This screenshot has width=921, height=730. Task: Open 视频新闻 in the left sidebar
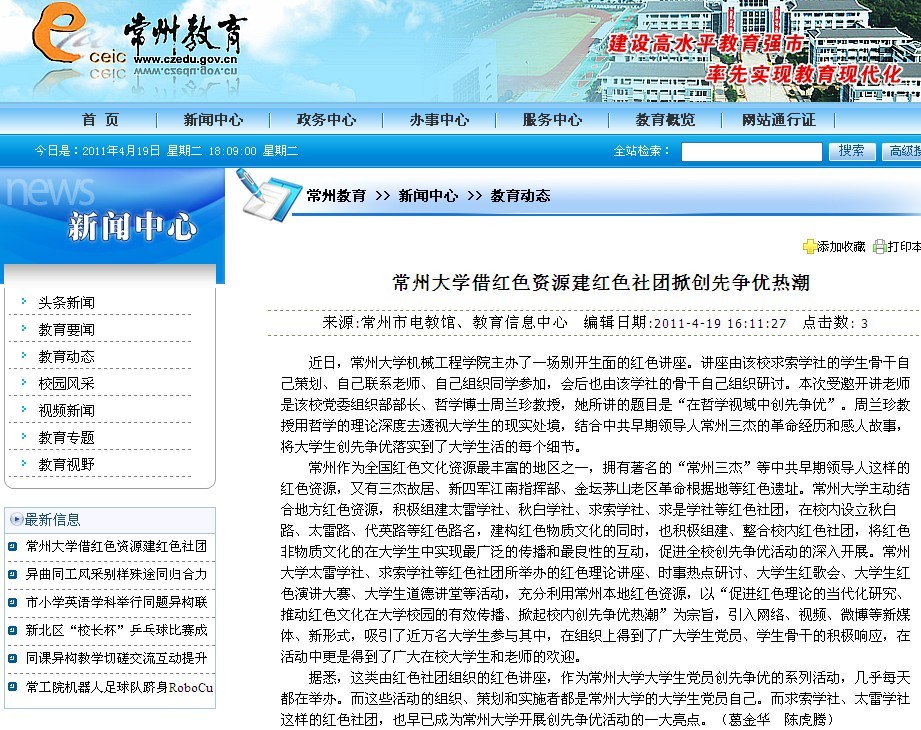coord(67,410)
